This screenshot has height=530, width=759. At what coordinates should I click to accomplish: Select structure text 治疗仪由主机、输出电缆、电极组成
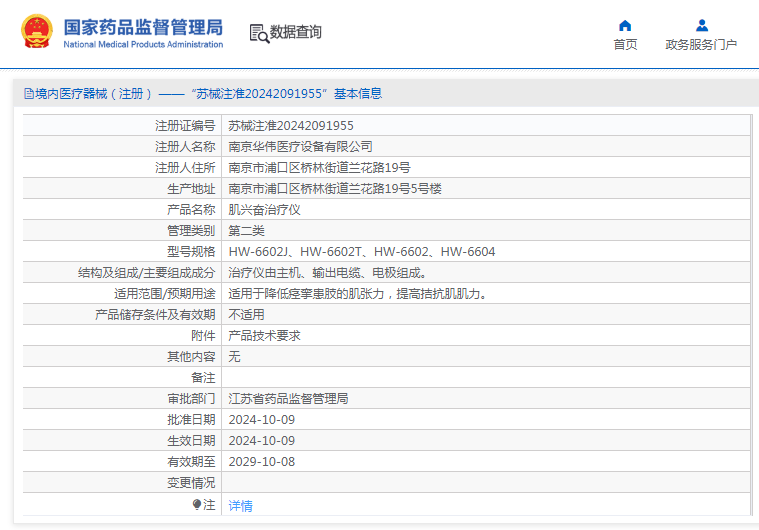pos(327,273)
